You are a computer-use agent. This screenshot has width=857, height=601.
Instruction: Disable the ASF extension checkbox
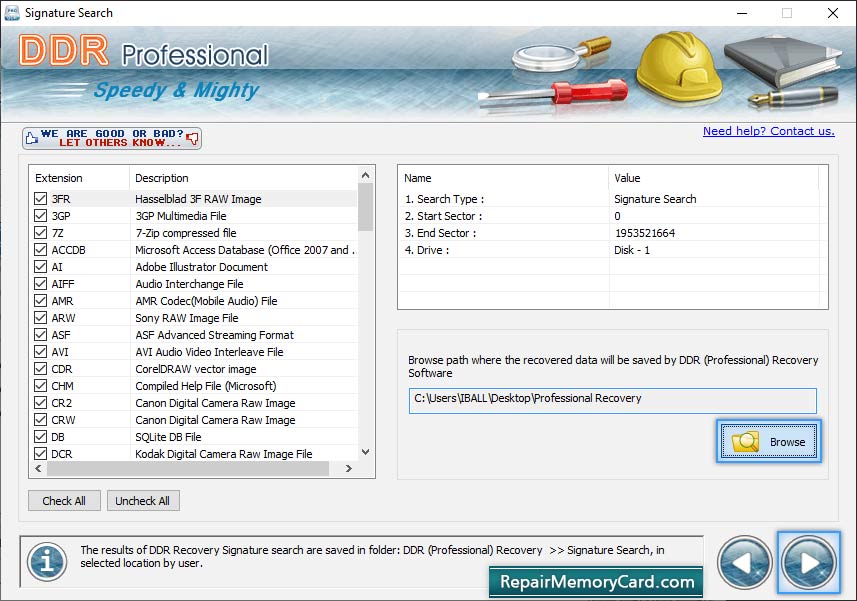40,334
